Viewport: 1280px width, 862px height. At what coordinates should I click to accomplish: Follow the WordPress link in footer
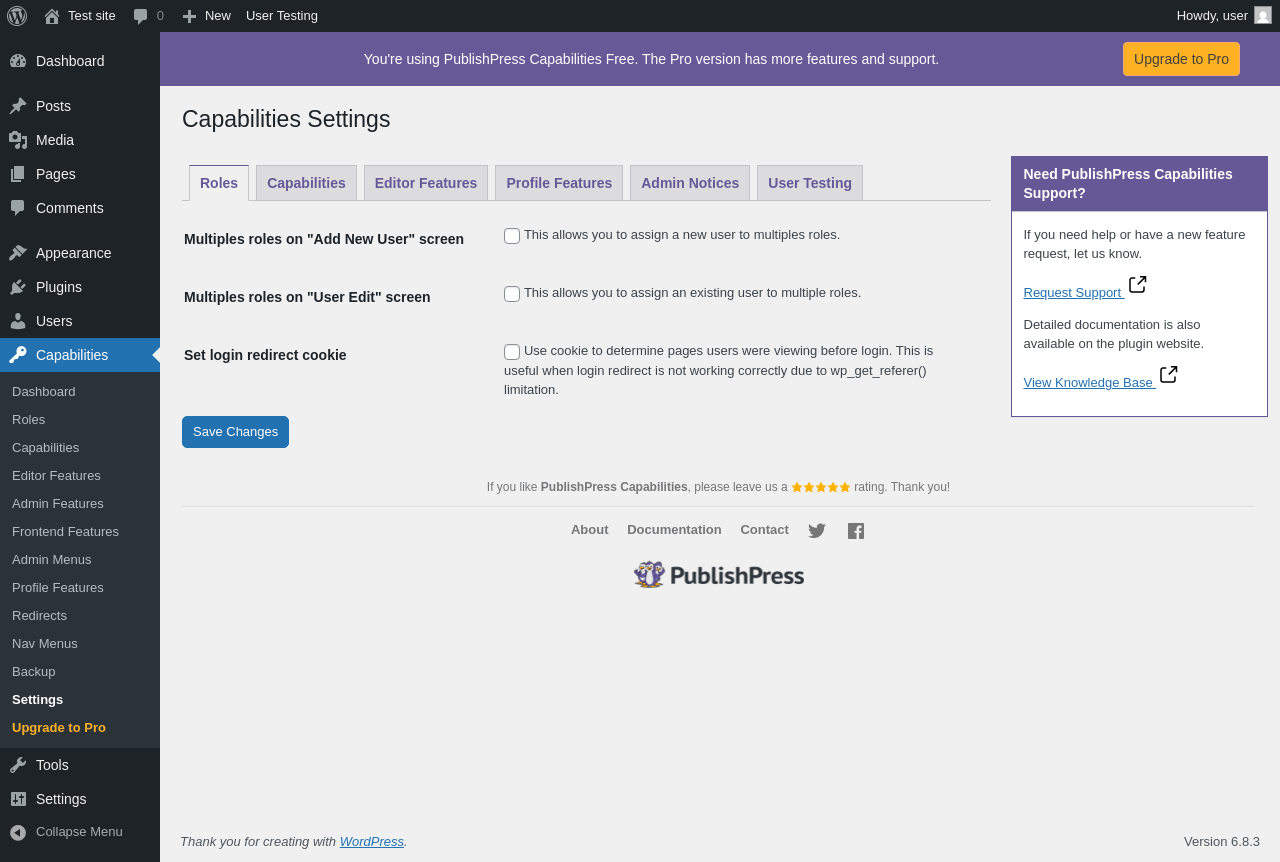372,842
